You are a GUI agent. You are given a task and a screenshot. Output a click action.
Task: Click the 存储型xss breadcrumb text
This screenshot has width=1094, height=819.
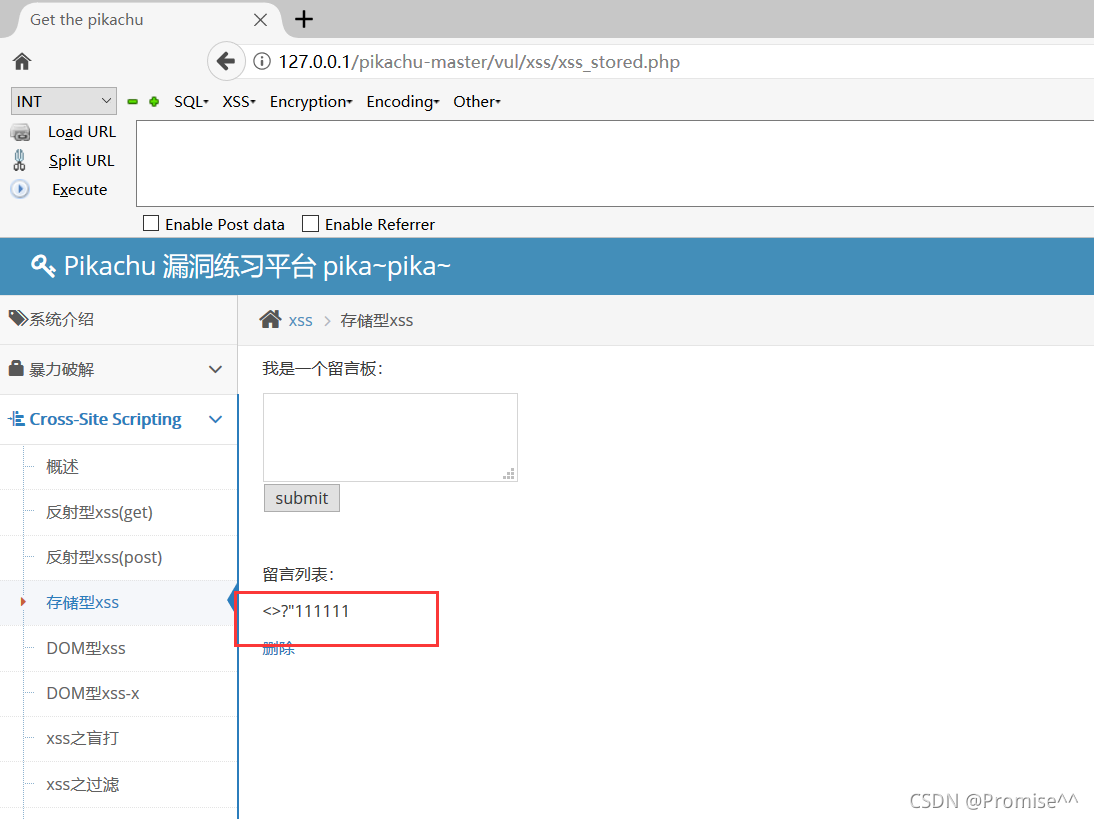point(377,321)
